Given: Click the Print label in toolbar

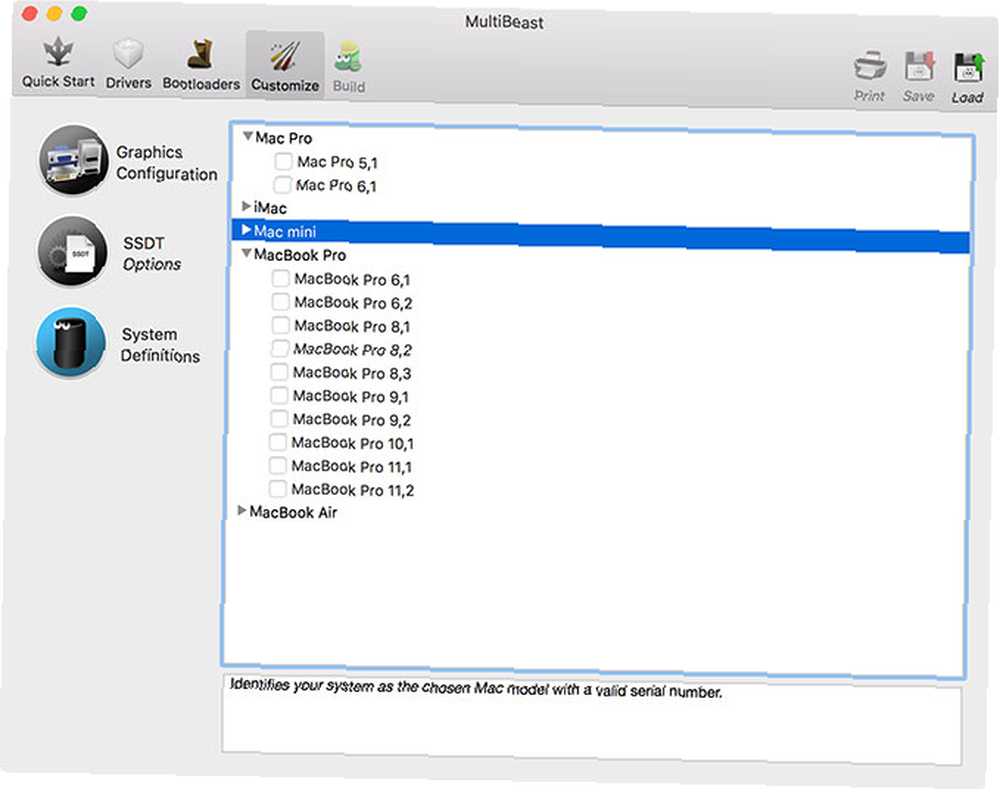Looking at the screenshot, I should coord(869,96).
